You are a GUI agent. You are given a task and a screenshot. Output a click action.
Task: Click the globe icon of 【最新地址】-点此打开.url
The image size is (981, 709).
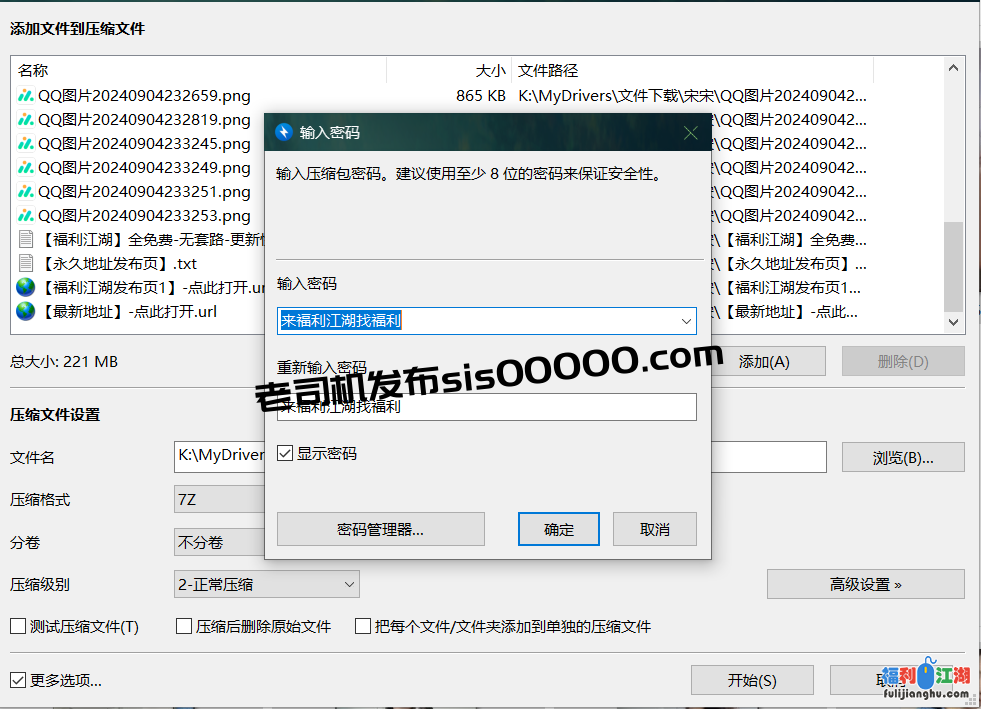[x=23, y=311]
